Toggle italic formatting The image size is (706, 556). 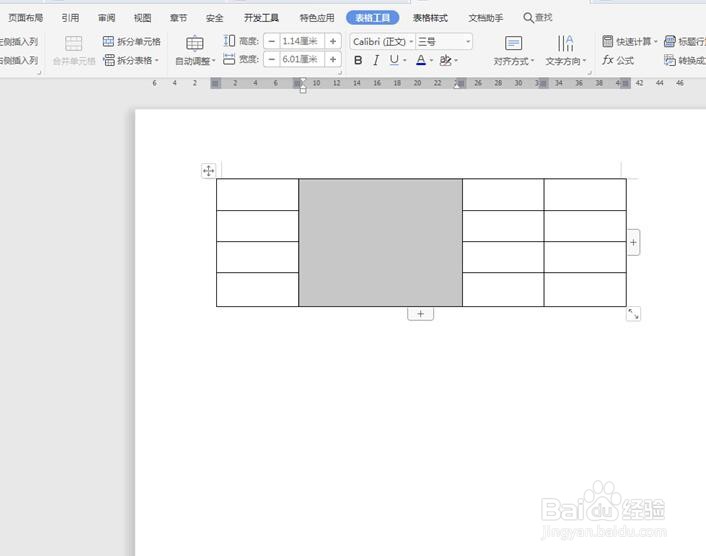(x=376, y=60)
